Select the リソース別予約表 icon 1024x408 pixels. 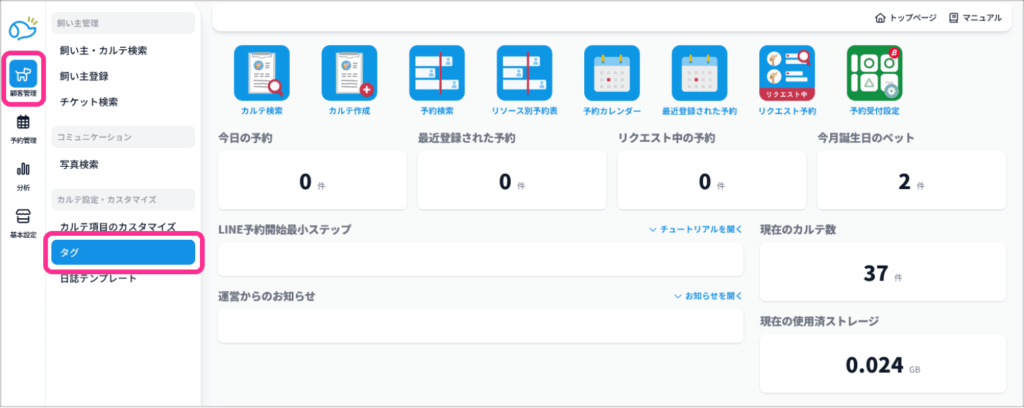[x=524, y=74]
